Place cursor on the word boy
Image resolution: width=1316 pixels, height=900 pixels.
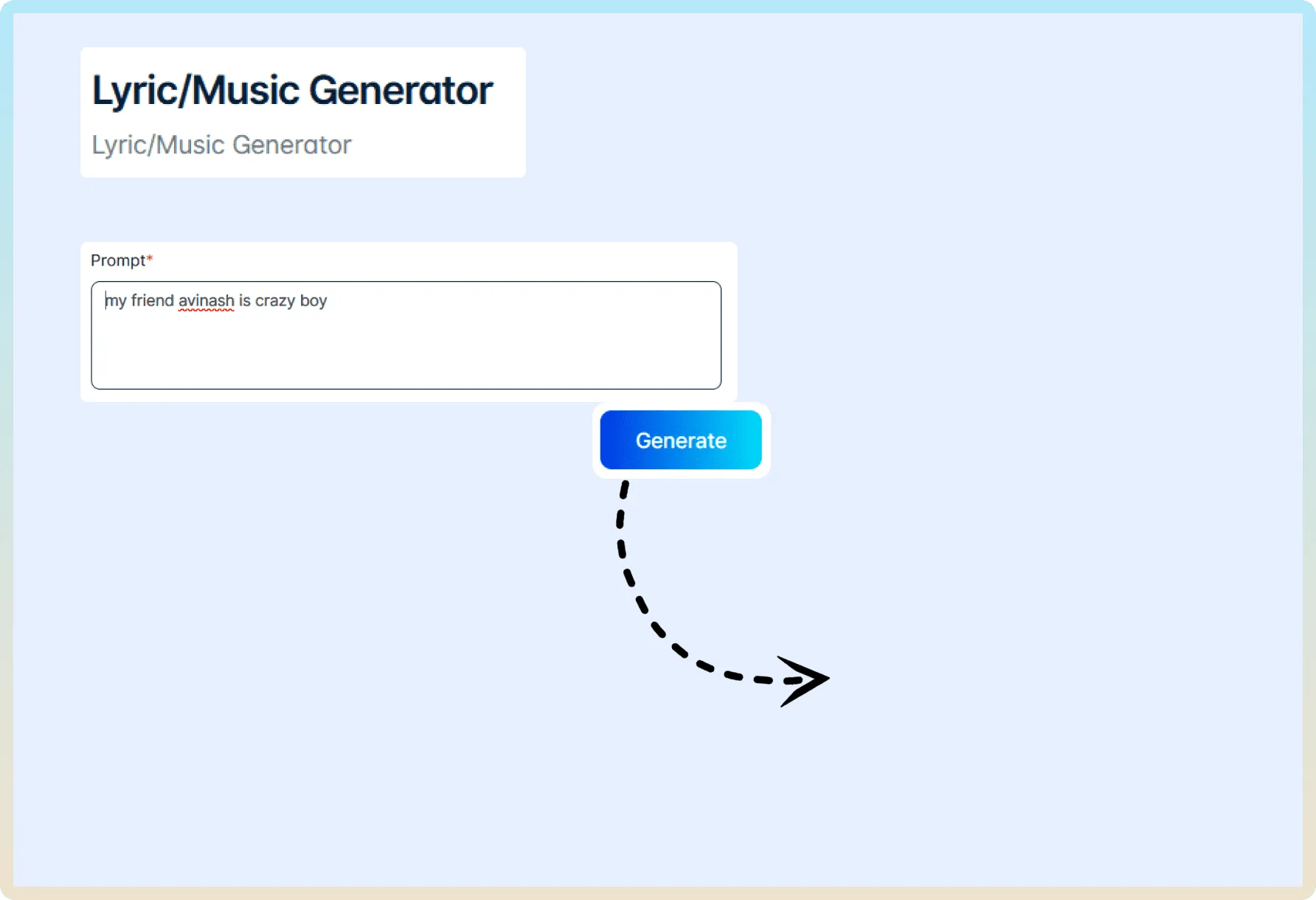[x=314, y=301]
